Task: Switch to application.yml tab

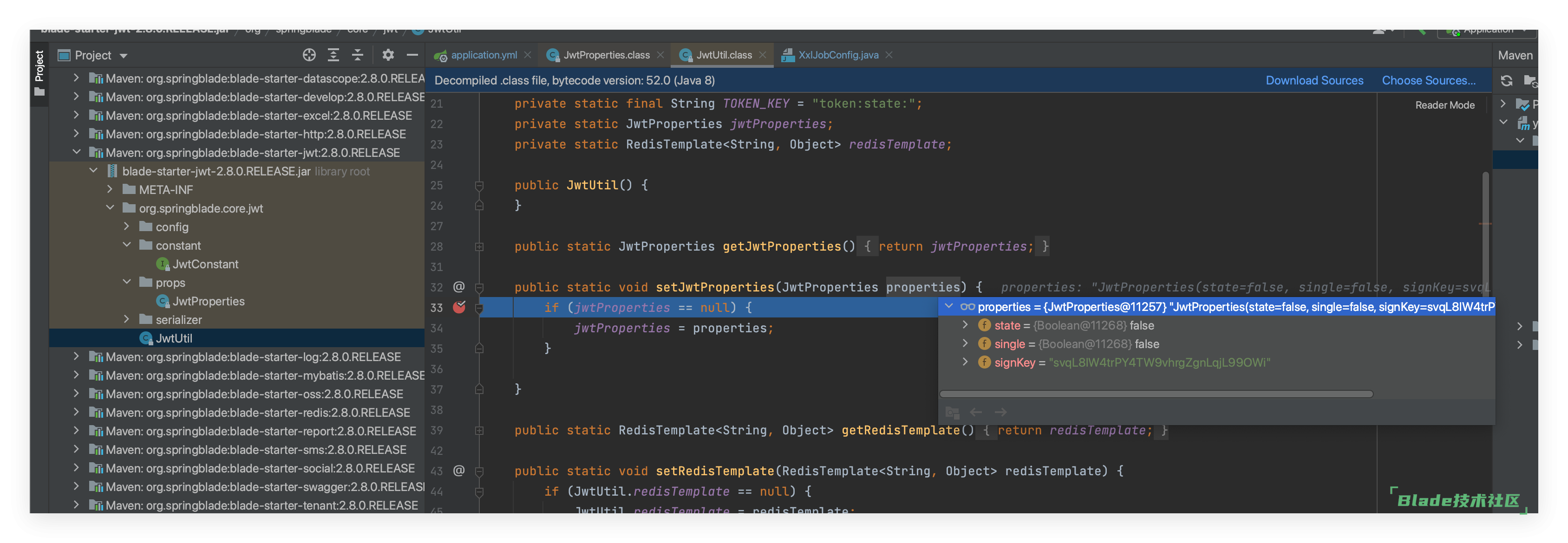Action: (483, 55)
